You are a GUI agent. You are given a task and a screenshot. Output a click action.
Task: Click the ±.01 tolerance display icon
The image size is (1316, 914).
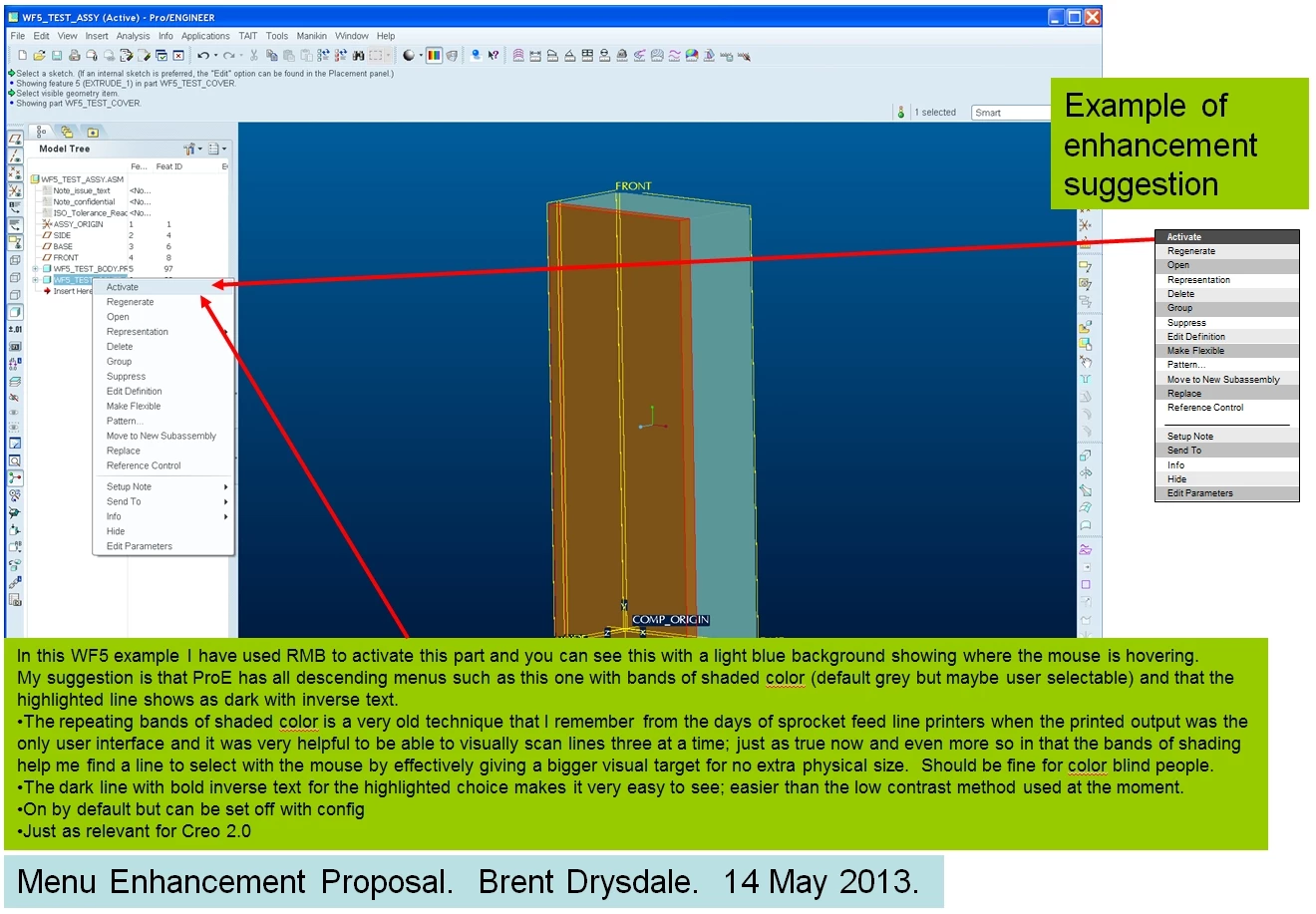click(x=15, y=329)
